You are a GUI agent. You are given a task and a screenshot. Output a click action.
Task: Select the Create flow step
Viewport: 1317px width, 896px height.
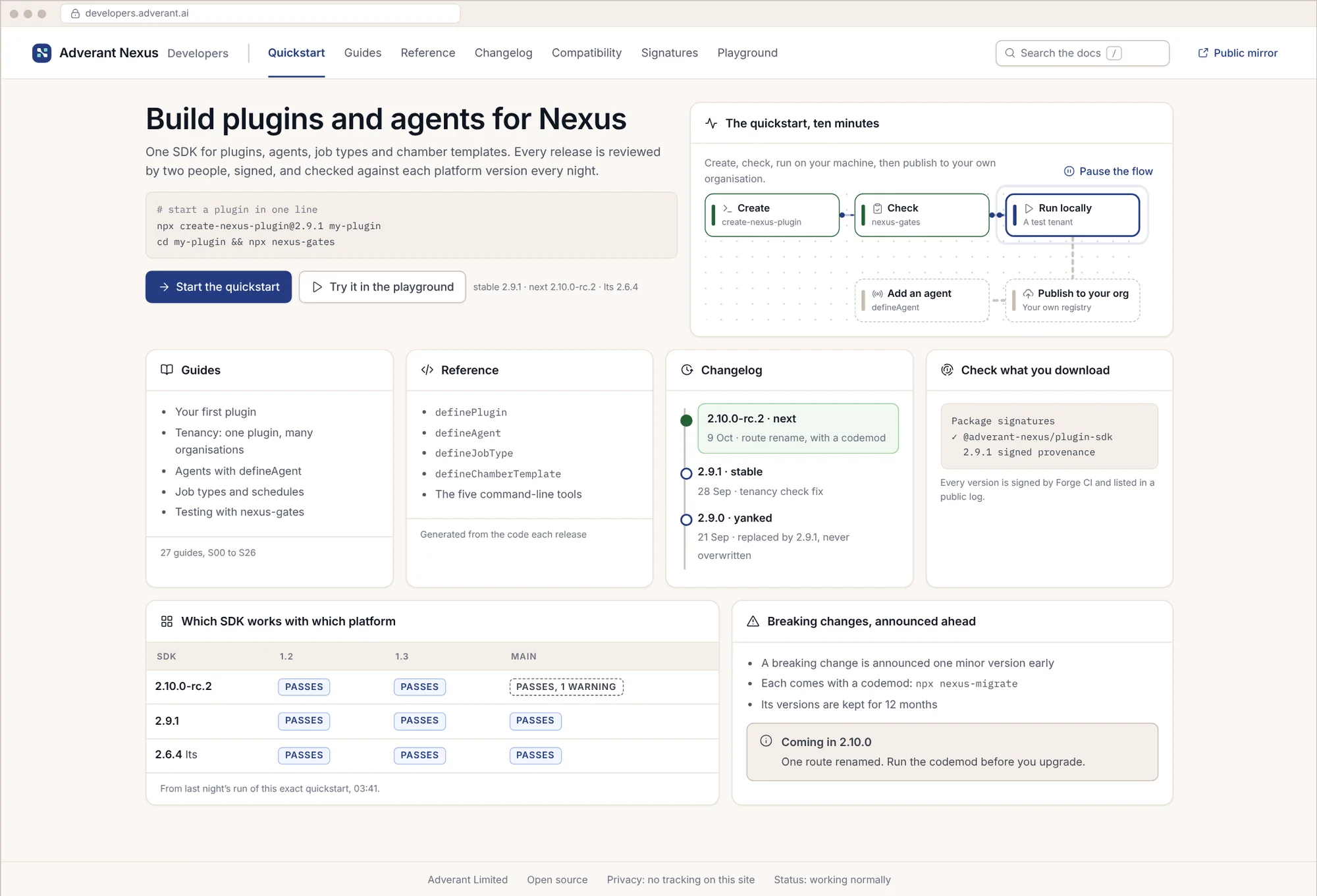[772, 215]
